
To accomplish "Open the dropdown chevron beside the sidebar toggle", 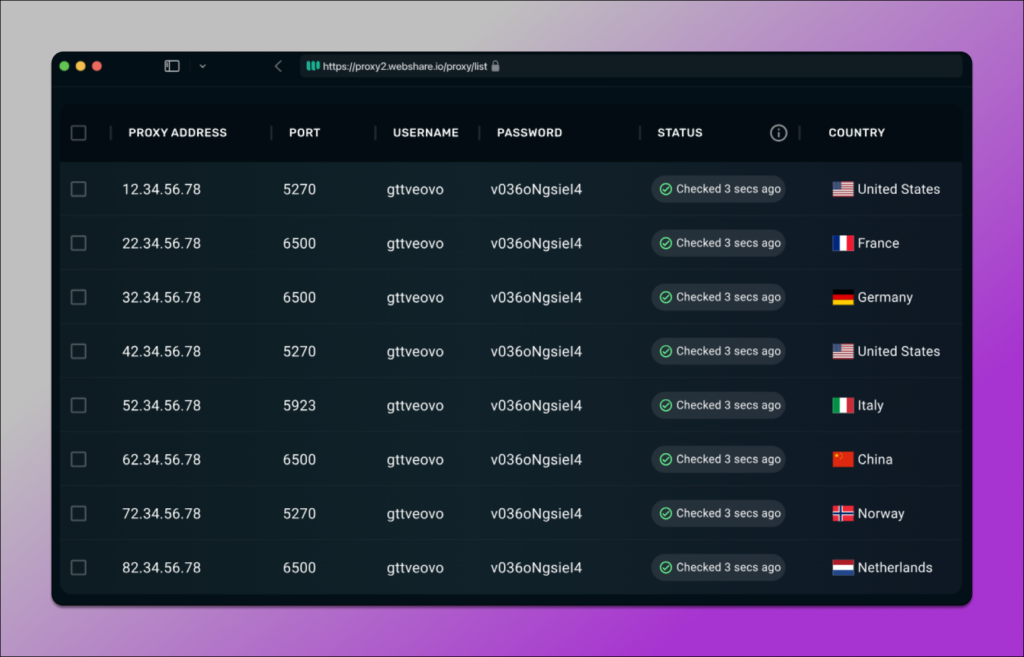I will pyautogui.click(x=203, y=65).
